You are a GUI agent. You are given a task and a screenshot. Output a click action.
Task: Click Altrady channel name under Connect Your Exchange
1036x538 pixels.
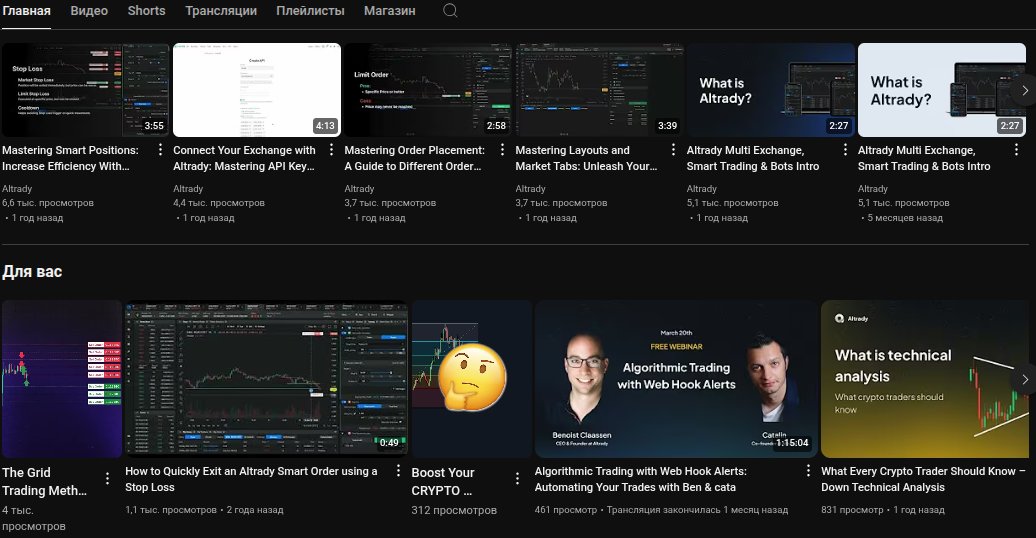point(188,189)
